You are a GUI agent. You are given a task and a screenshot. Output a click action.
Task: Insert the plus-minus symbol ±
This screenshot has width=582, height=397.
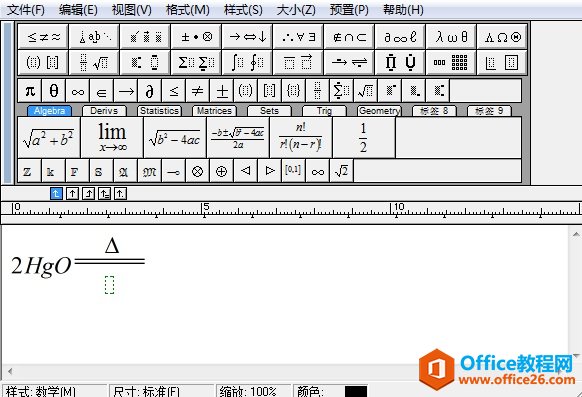pyautogui.click(x=221, y=91)
